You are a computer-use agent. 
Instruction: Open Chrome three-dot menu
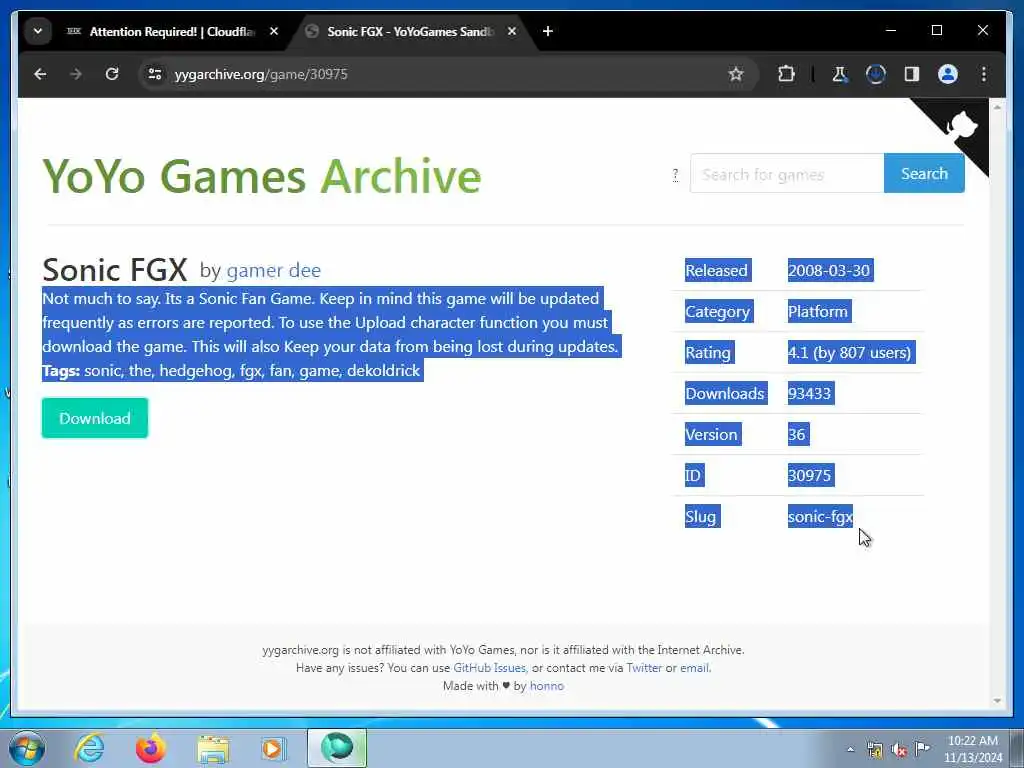pyautogui.click(x=984, y=74)
